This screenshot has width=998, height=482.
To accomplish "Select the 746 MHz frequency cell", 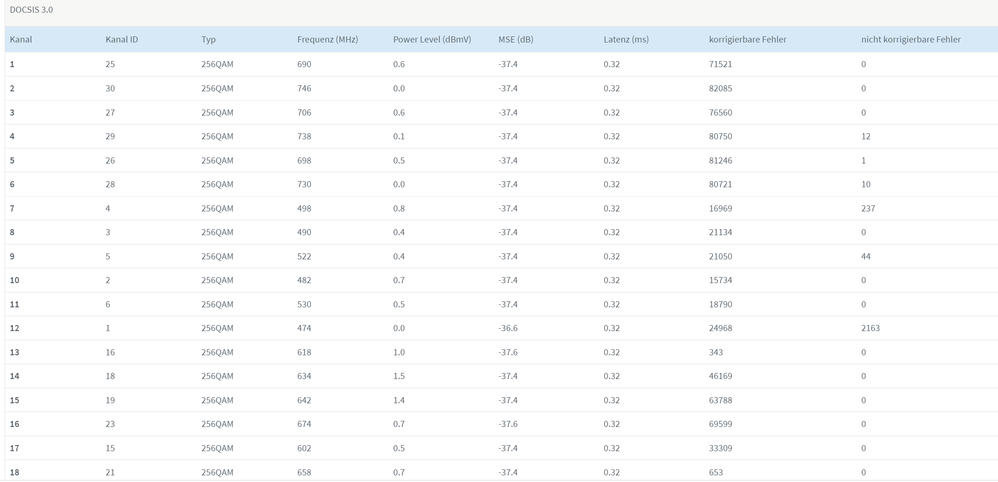I will [x=304, y=88].
